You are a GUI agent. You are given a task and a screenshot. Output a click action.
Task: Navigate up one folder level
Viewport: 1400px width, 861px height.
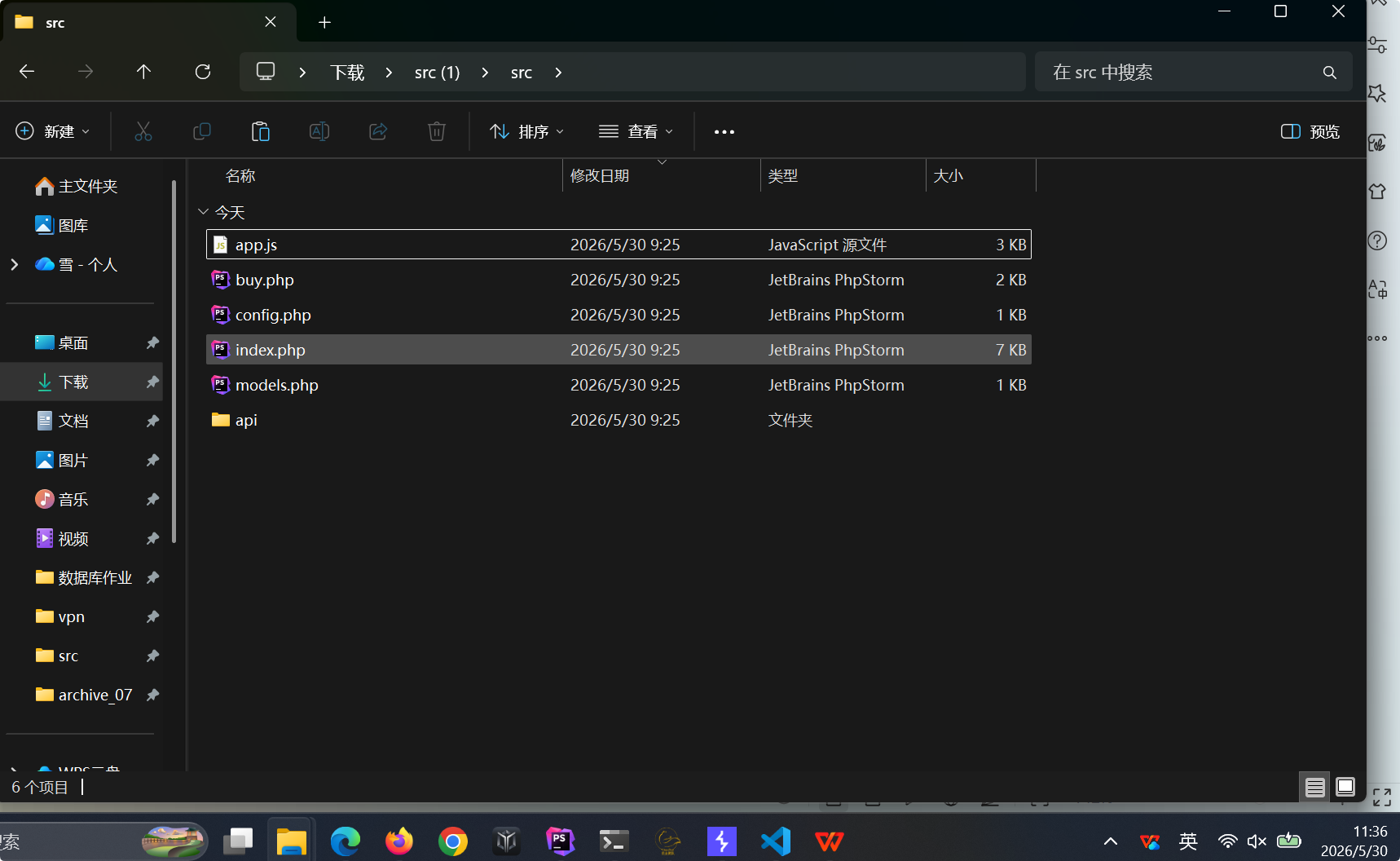(143, 72)
